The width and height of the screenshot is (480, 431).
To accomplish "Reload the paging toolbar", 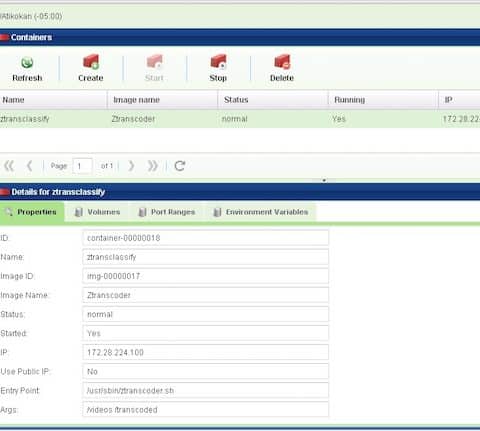I will [x=180, y=166].
